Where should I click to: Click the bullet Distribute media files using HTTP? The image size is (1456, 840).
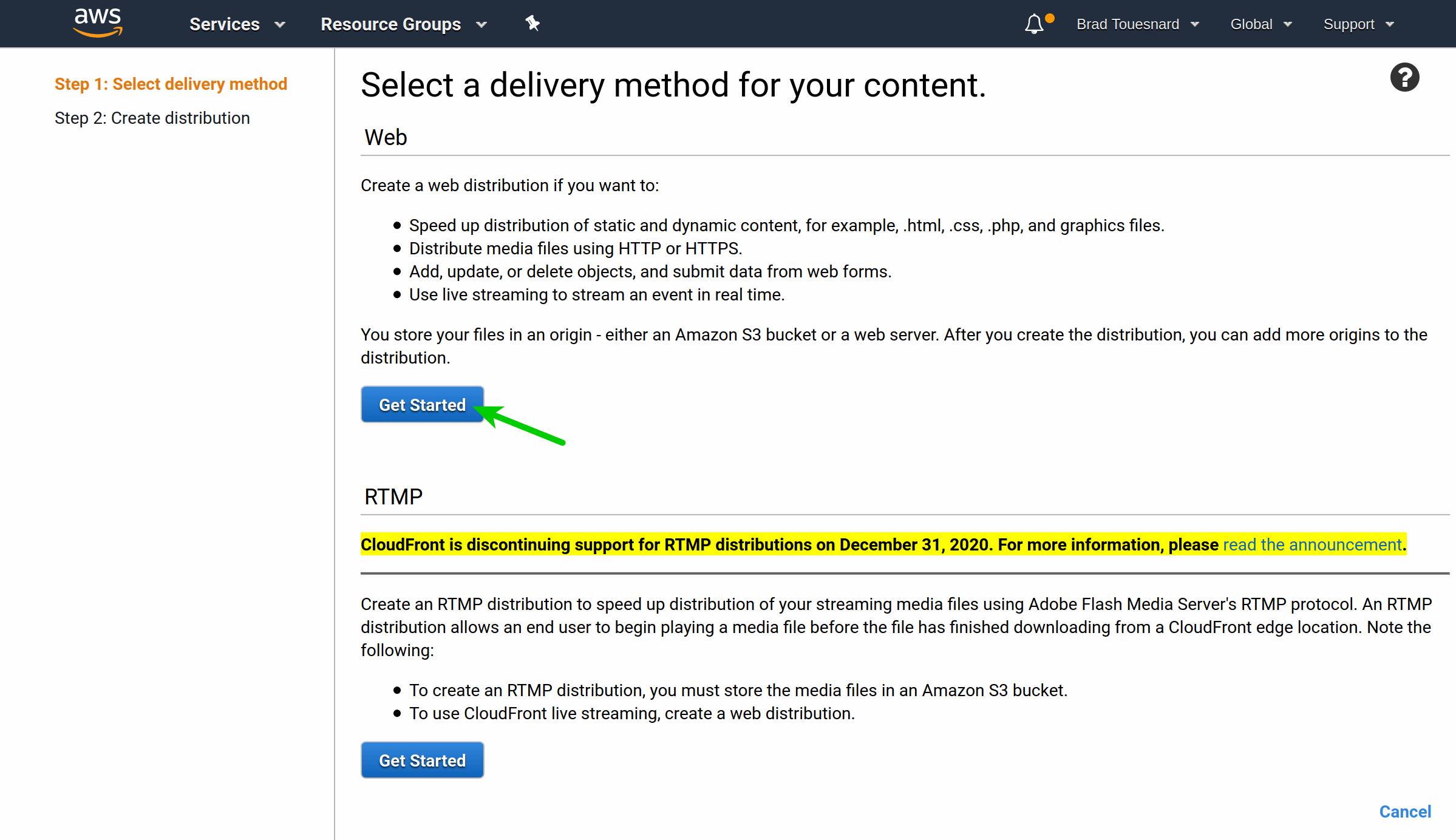576,248
